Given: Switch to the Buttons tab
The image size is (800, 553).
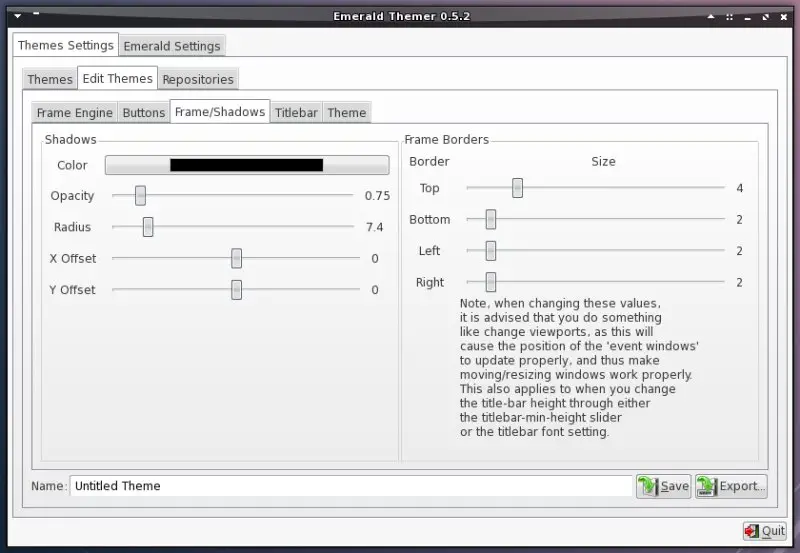Looking at the screenshot, I should click(x=144, y=113).
